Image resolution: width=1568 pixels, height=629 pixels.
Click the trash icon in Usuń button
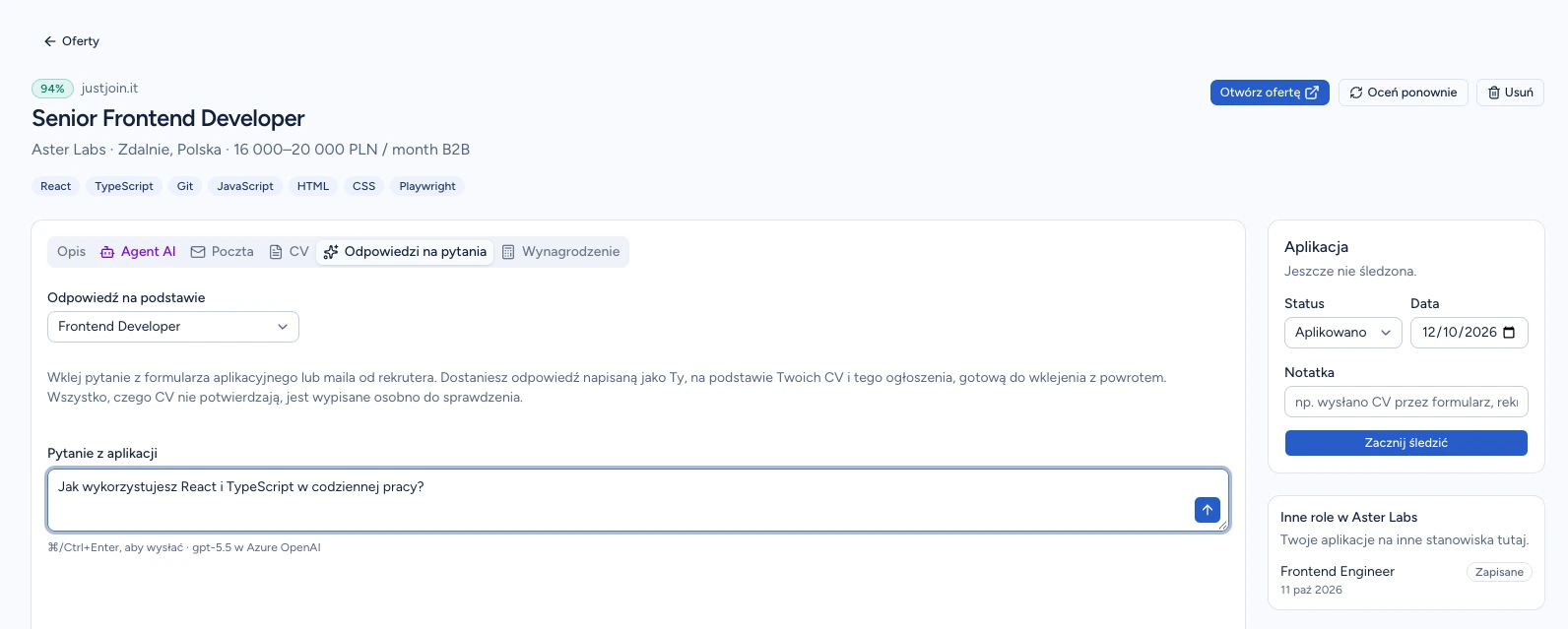(x=1494, y=93)
